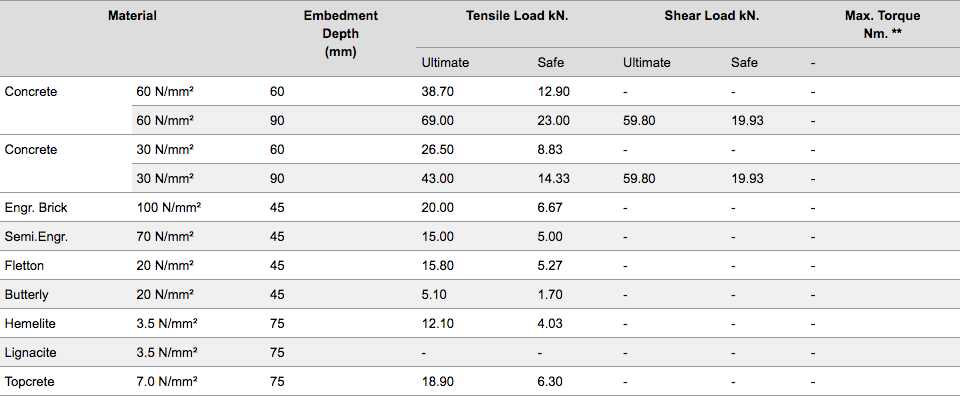Image resolution: width=960 pixels, height=396 pixels.
Task: Select the Lignacite row label
Action: (30, 353)
